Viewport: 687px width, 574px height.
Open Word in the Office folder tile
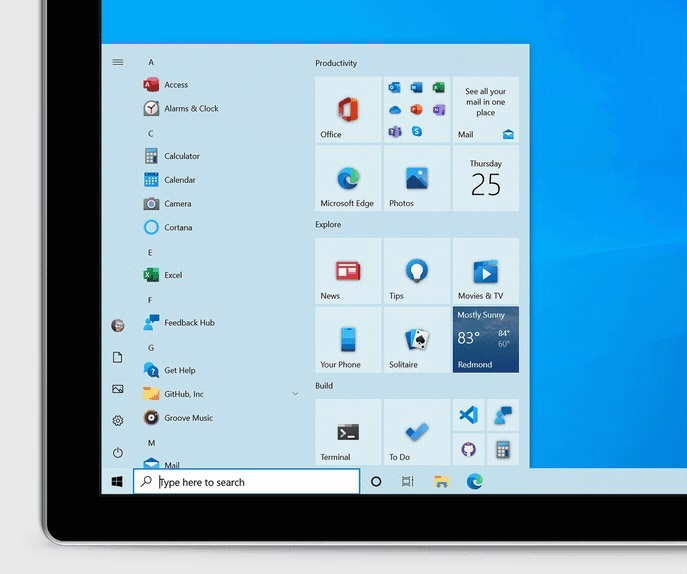pos(417,87)
